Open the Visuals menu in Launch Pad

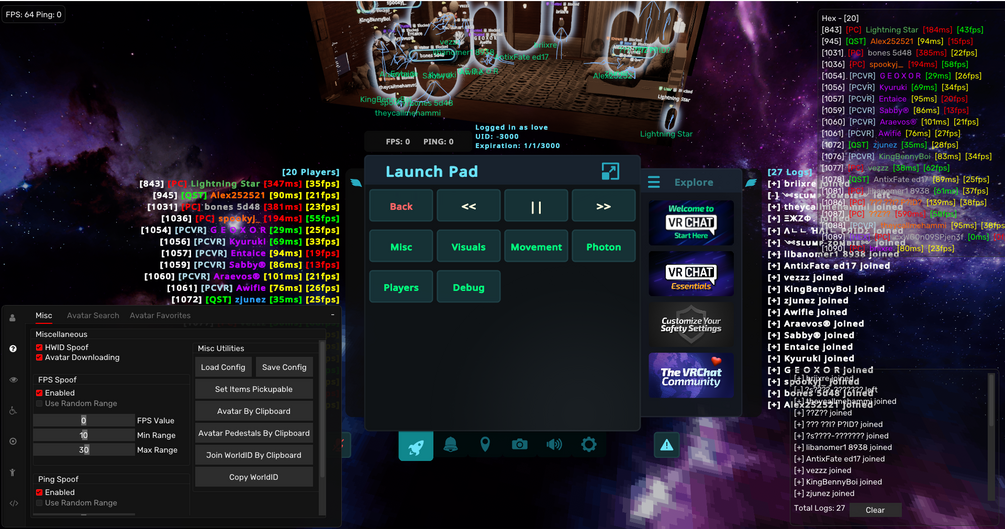tap(469, 247)
